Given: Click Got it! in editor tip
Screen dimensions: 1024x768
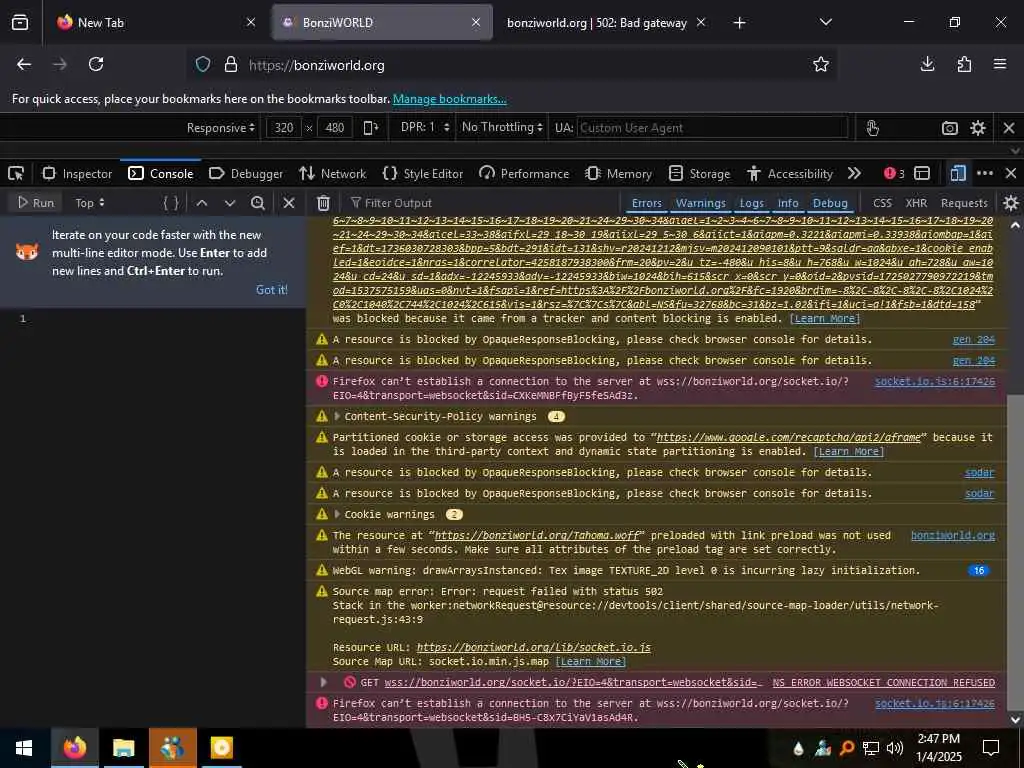Looking at the screenshot, I should 272,289.
